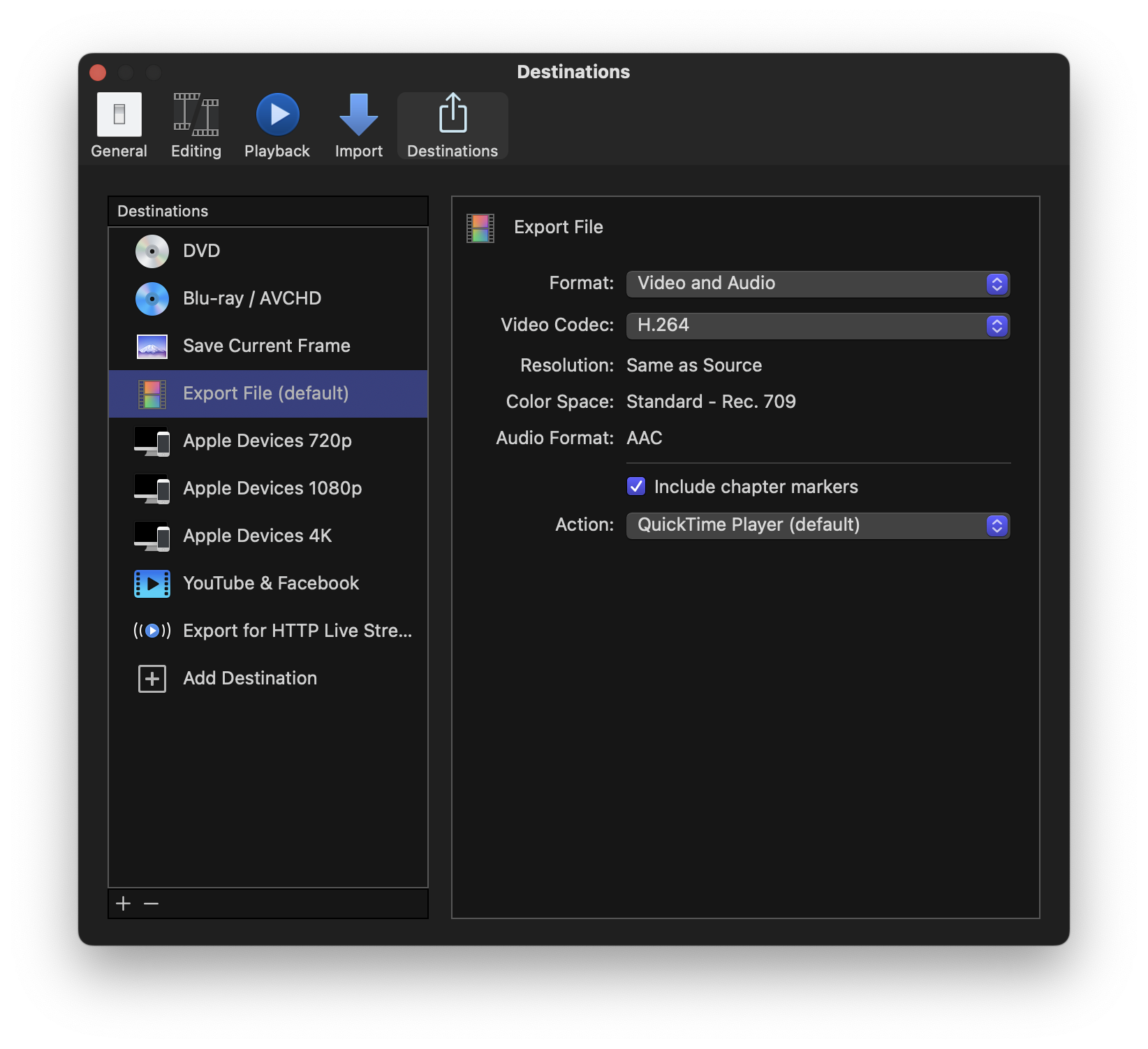Screen dimensions: 1148x1049
Task: Click the HTTP Live Streaming broadcast icon
Action: (x=152, y=631)
